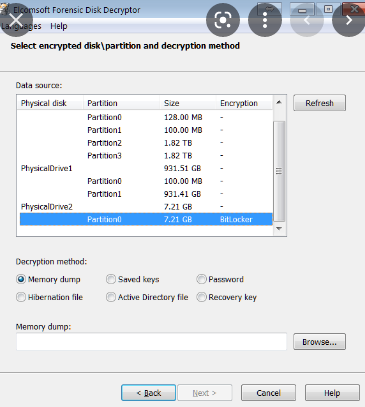Open the Languages menu

21,26
